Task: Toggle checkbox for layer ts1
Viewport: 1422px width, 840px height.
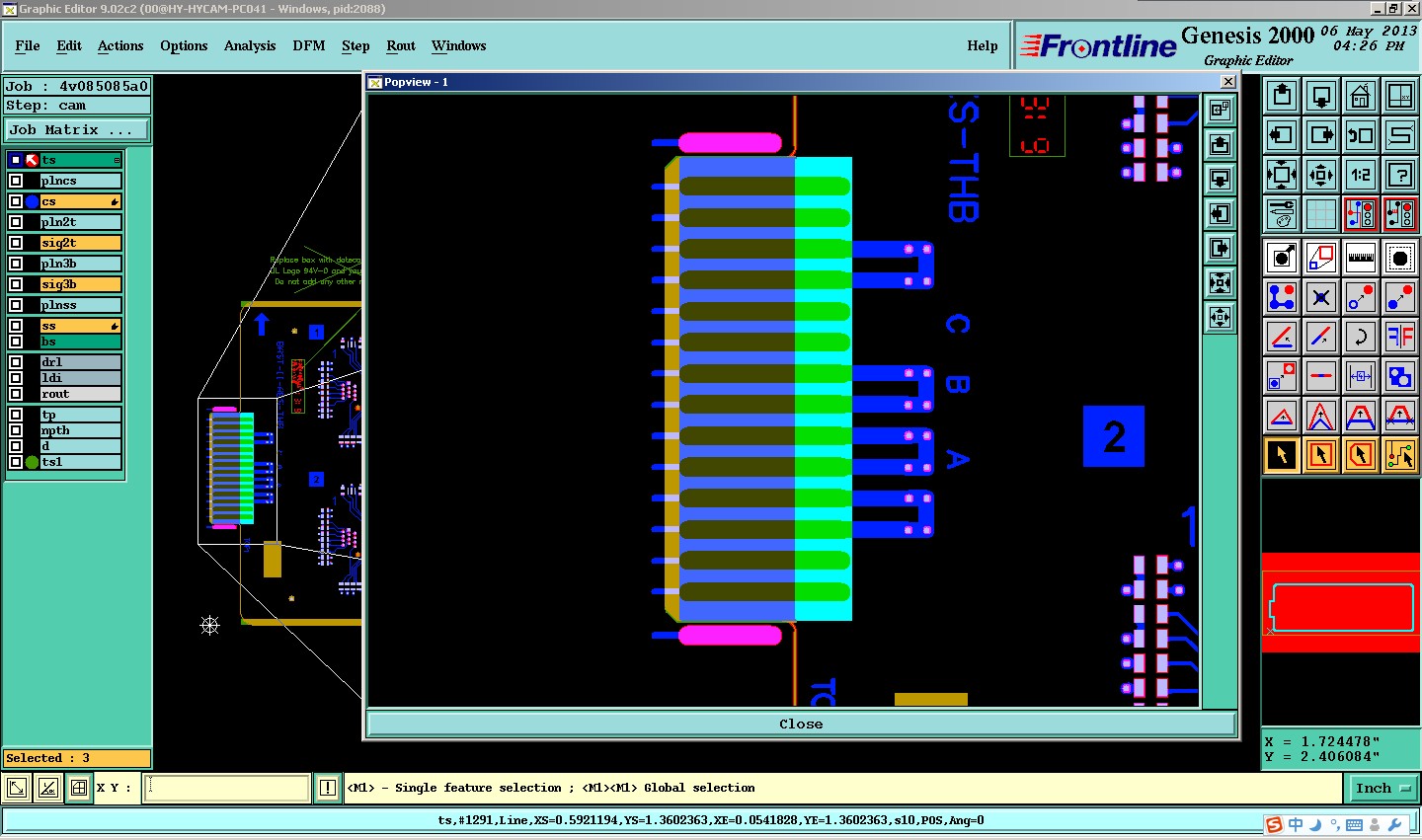Action: (16, 462)
